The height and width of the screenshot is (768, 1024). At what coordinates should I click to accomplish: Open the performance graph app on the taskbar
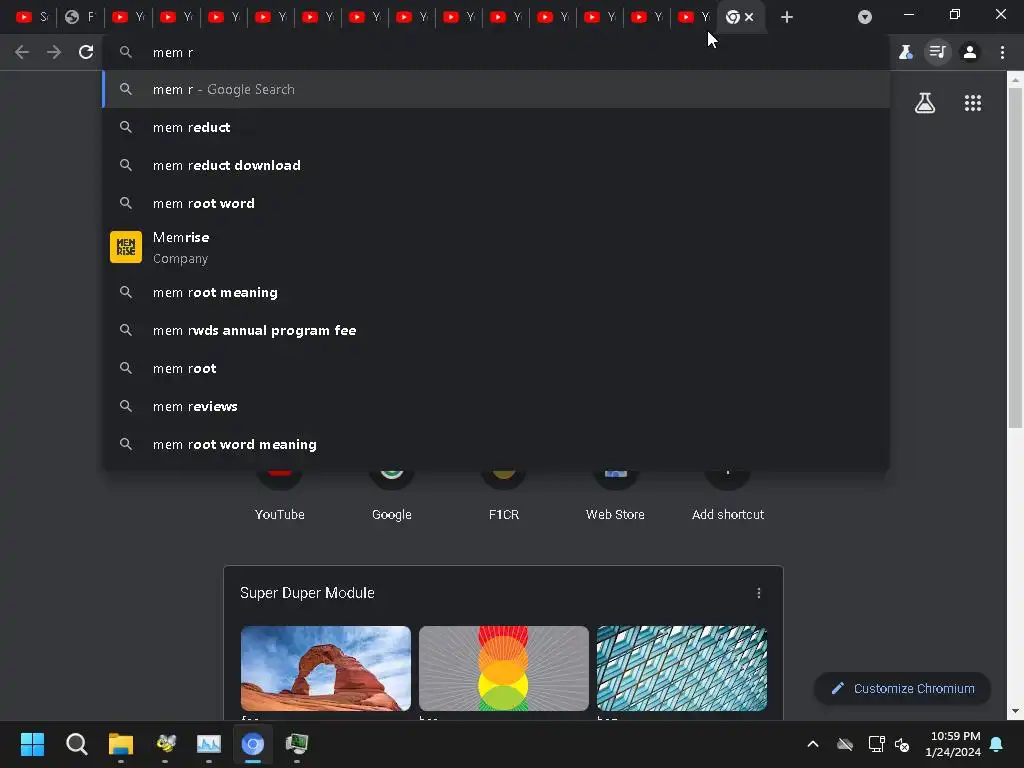209,744
